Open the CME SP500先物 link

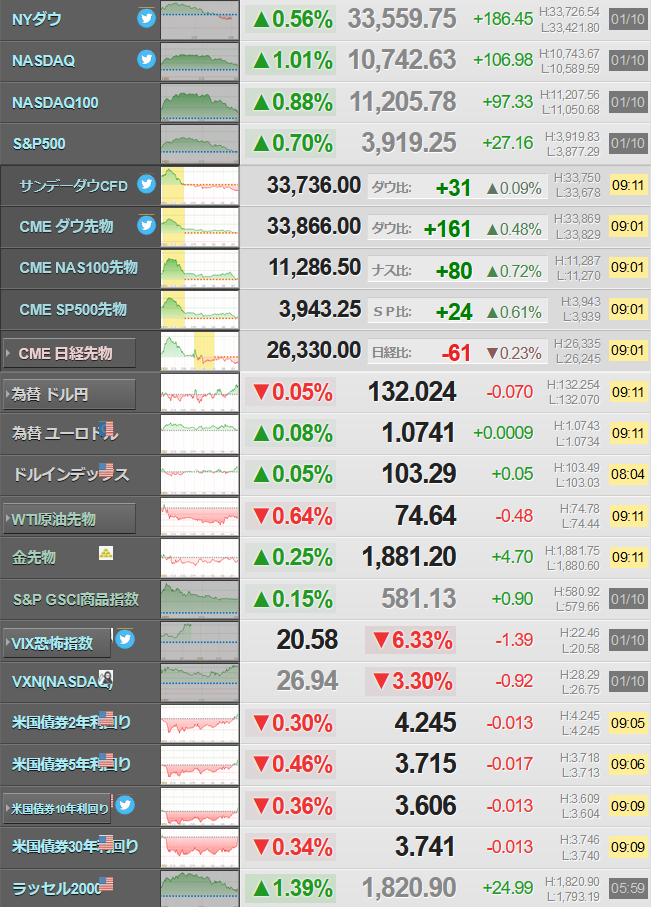(73, 309)
